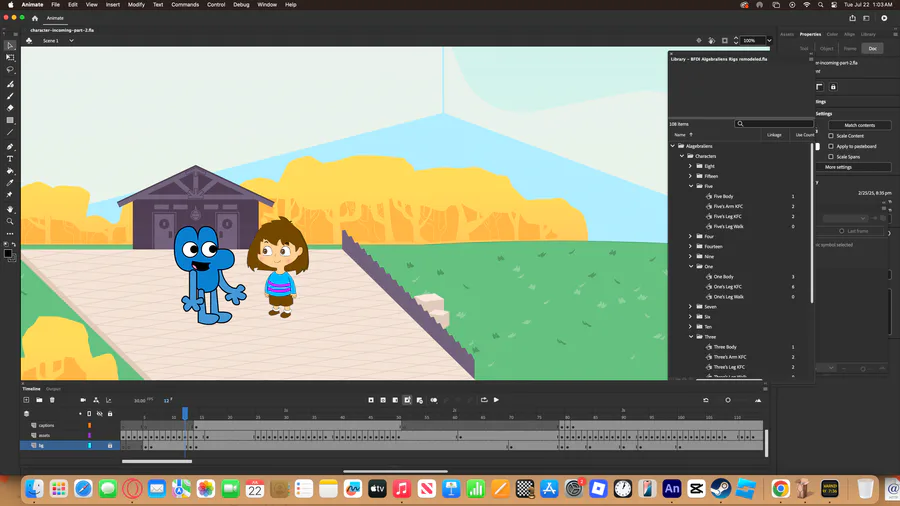The width and height of the screenshot is (900, 506).
Task: Select the Line tool
Action: click(10, 133)
